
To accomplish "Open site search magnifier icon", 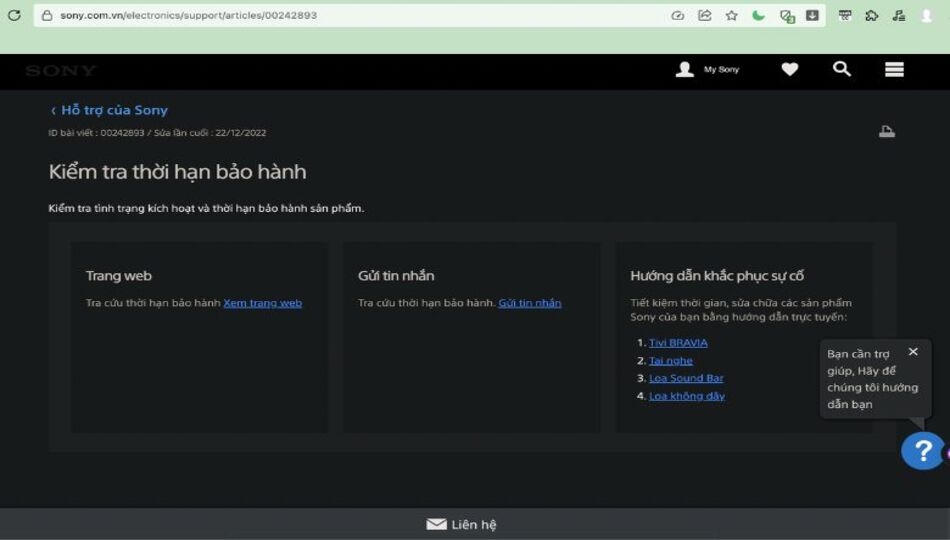I will tap(842, 69).
